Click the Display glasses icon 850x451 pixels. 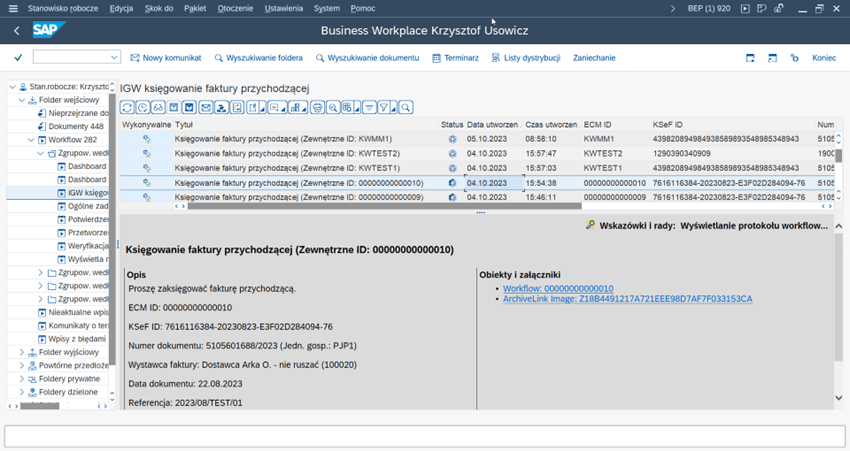[x=158, y=107]
